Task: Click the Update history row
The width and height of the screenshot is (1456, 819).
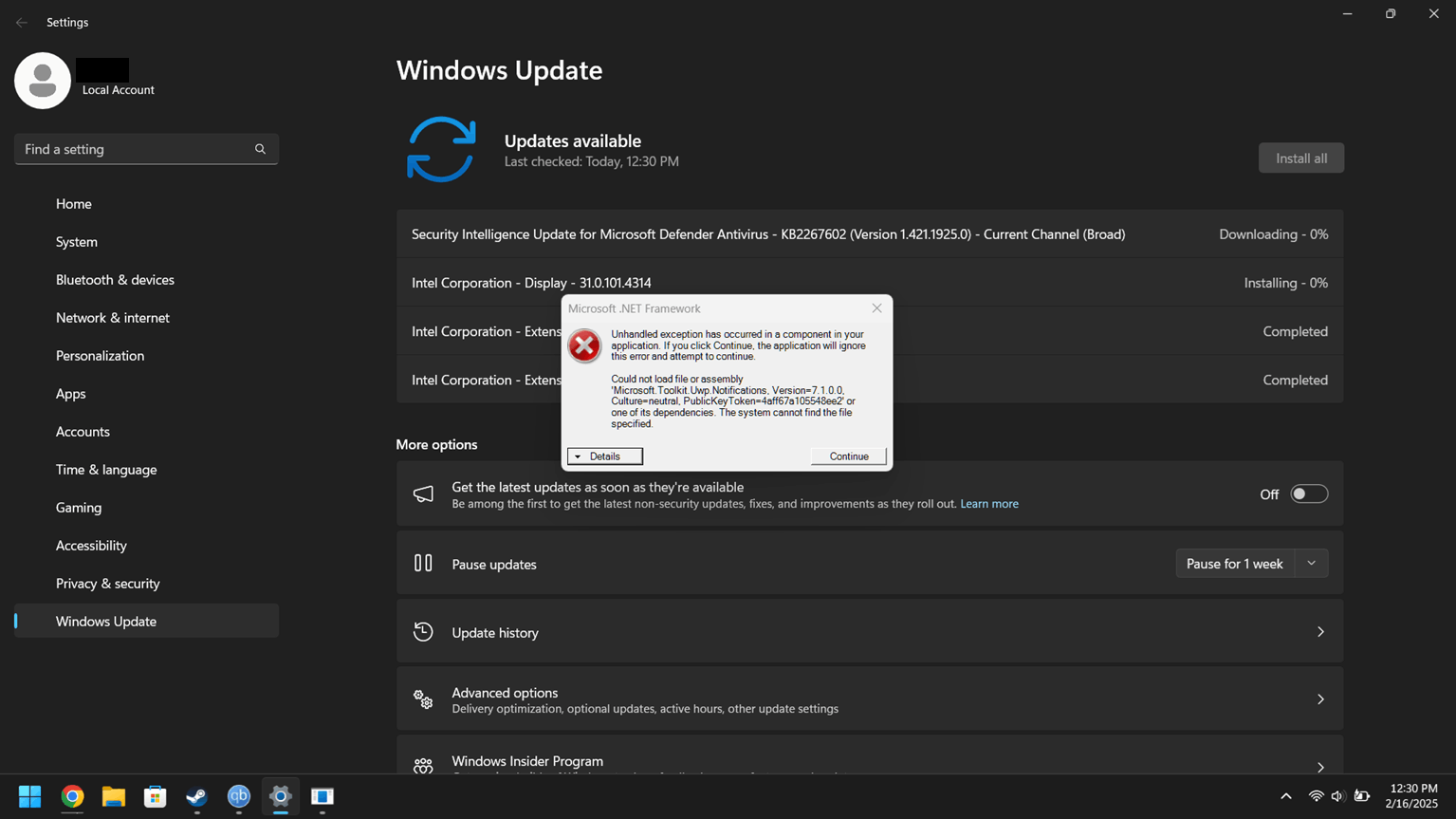Action: pos(870,632)
